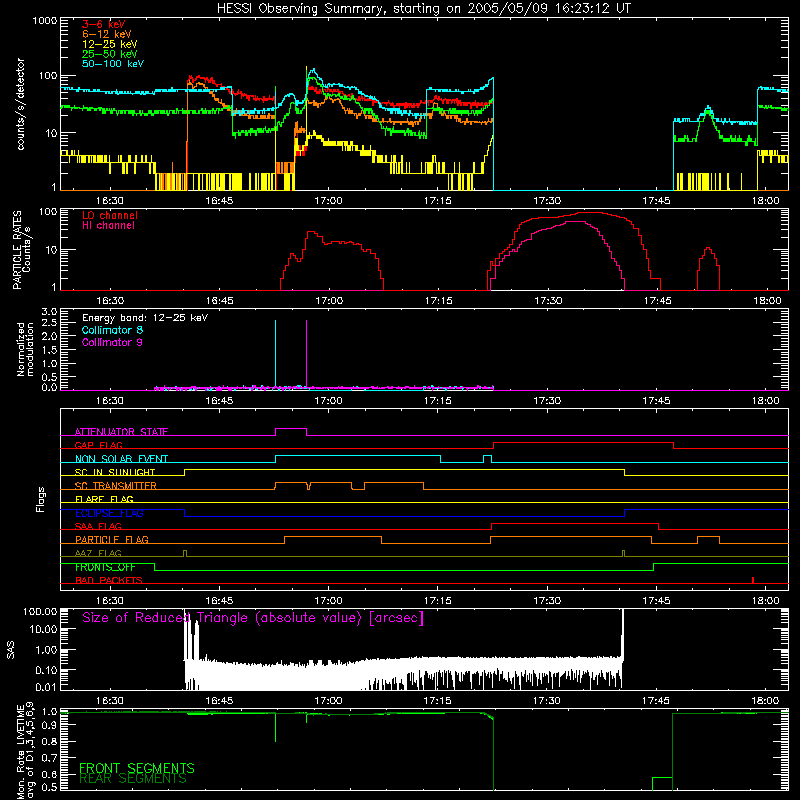Viewport: 800px width, 800px height.
Task: Click the SAS axis label
Action: click(x=11, y=650)
